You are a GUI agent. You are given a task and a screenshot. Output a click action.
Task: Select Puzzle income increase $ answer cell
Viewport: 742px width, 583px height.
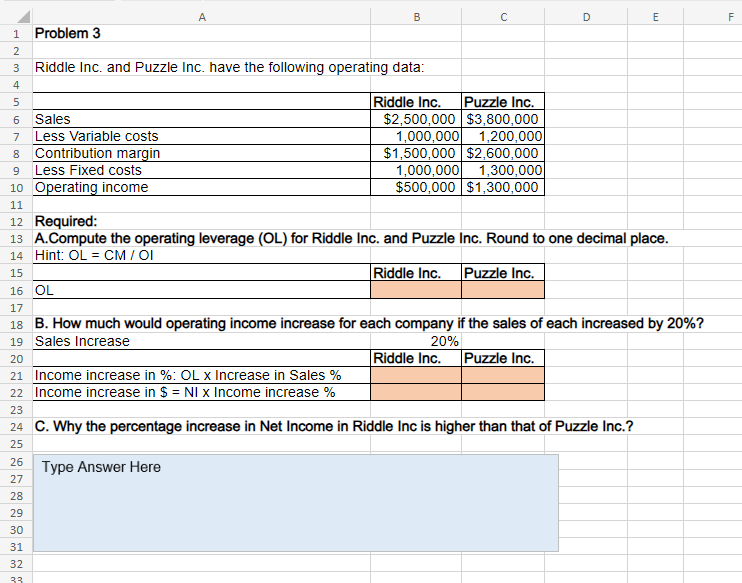pos(503,392)
